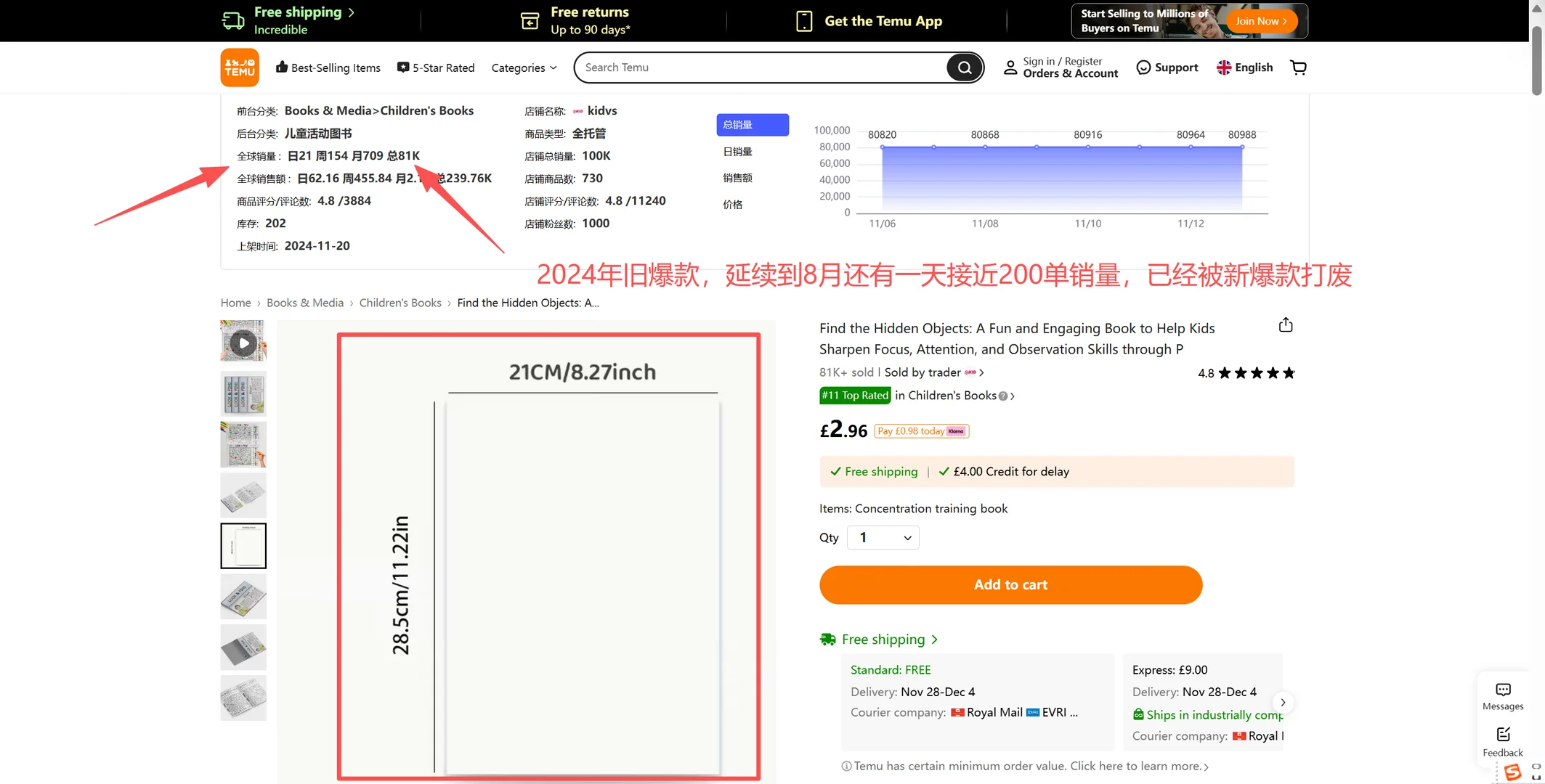Click the Free returns box icon
The width and height of the screenshot is (1545, 784).
click(x=530, y=20)
